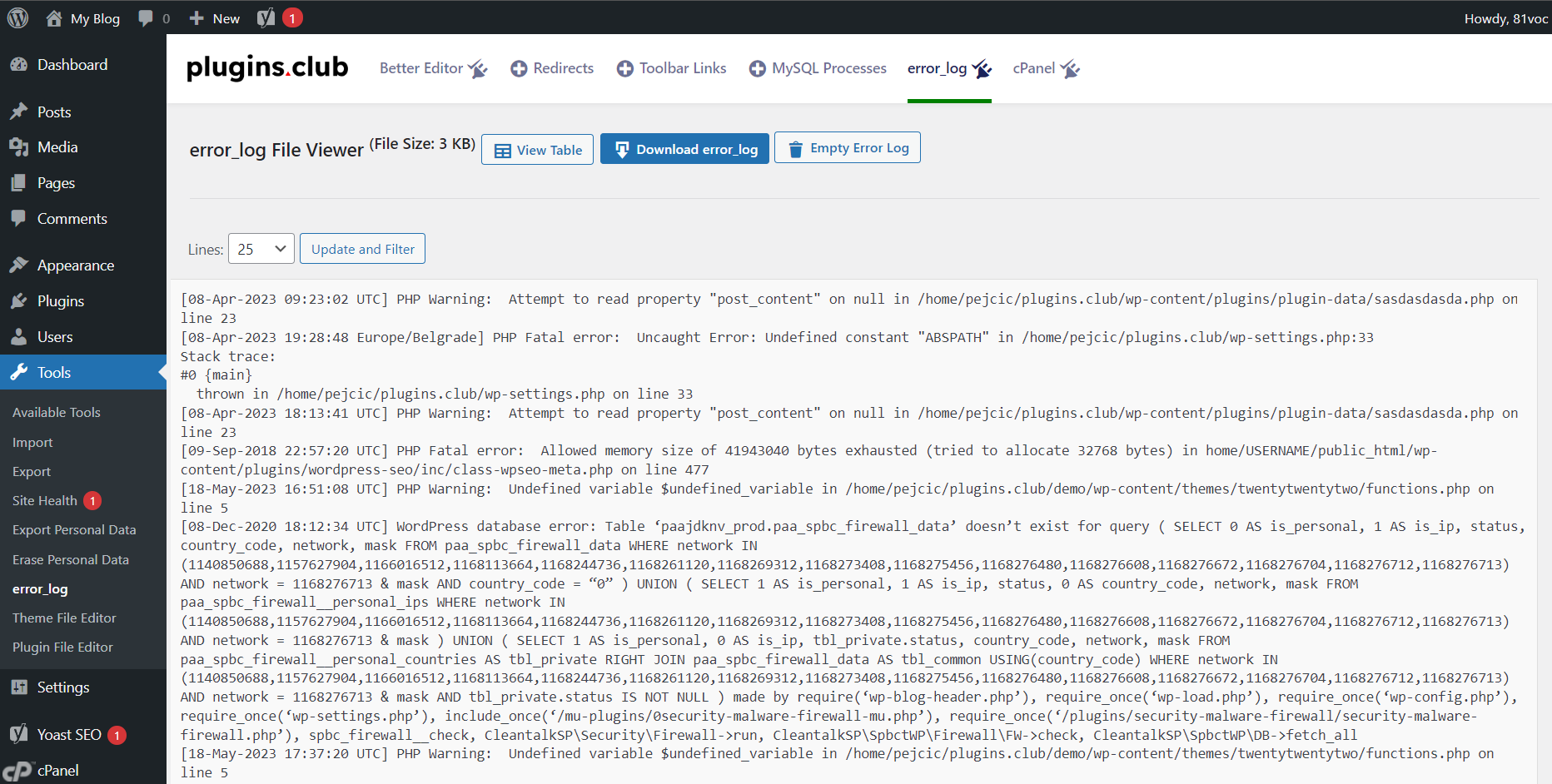Click the Tools wrench icon

click(18, 373)
